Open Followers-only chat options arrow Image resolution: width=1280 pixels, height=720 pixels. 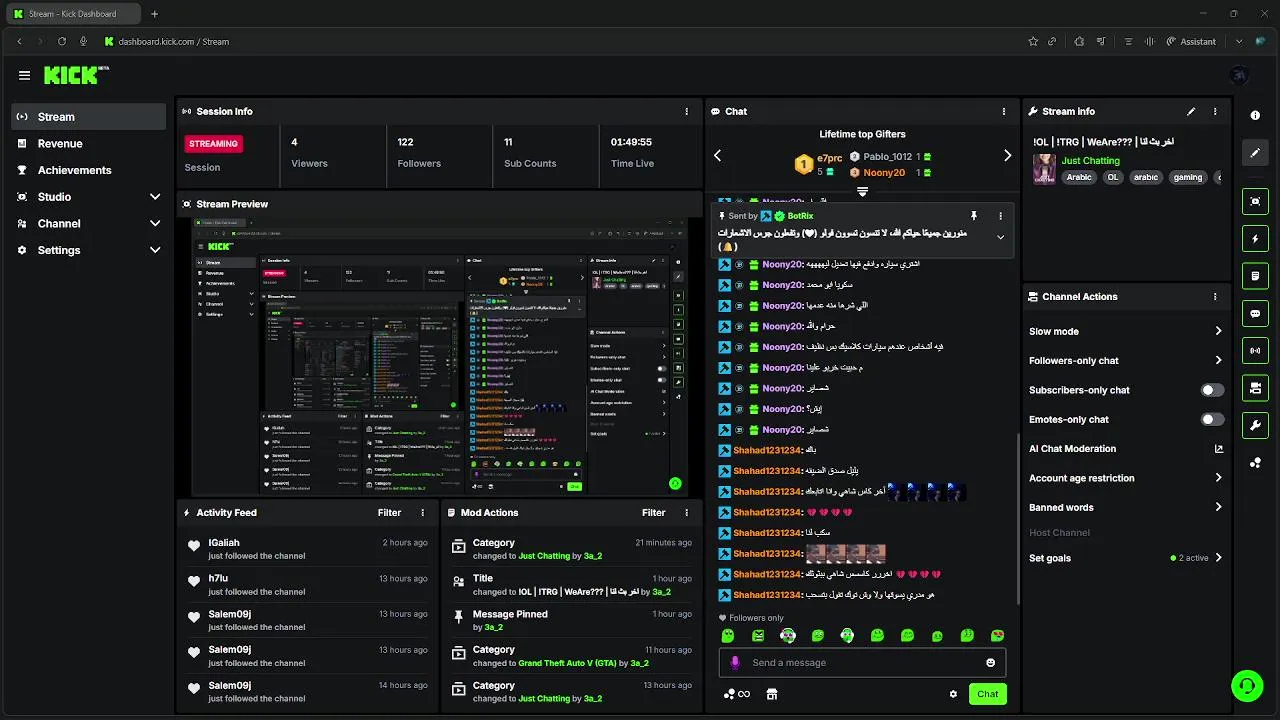1218,361
